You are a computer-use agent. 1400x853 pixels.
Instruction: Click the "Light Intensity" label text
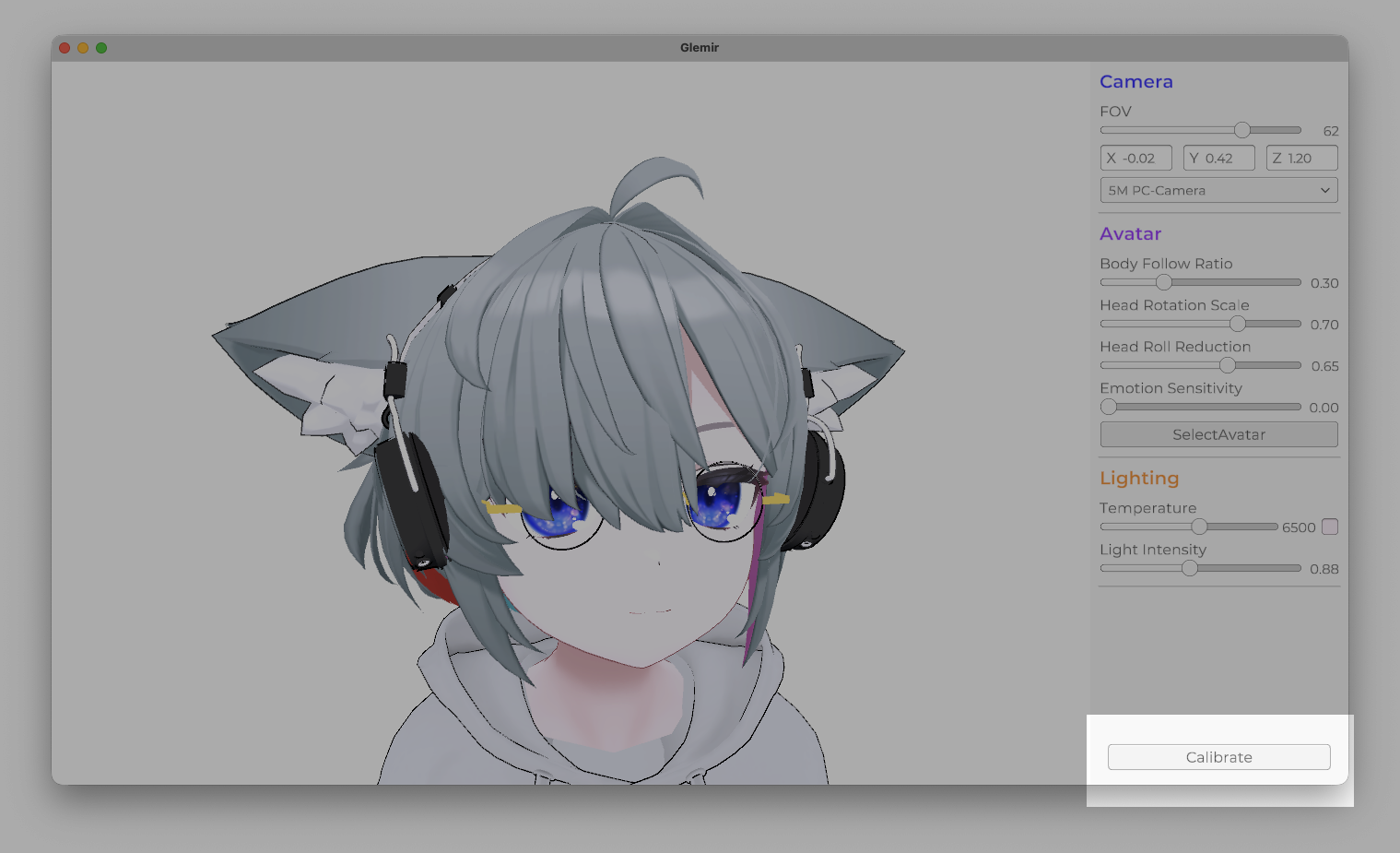(x=1153, y=550)
